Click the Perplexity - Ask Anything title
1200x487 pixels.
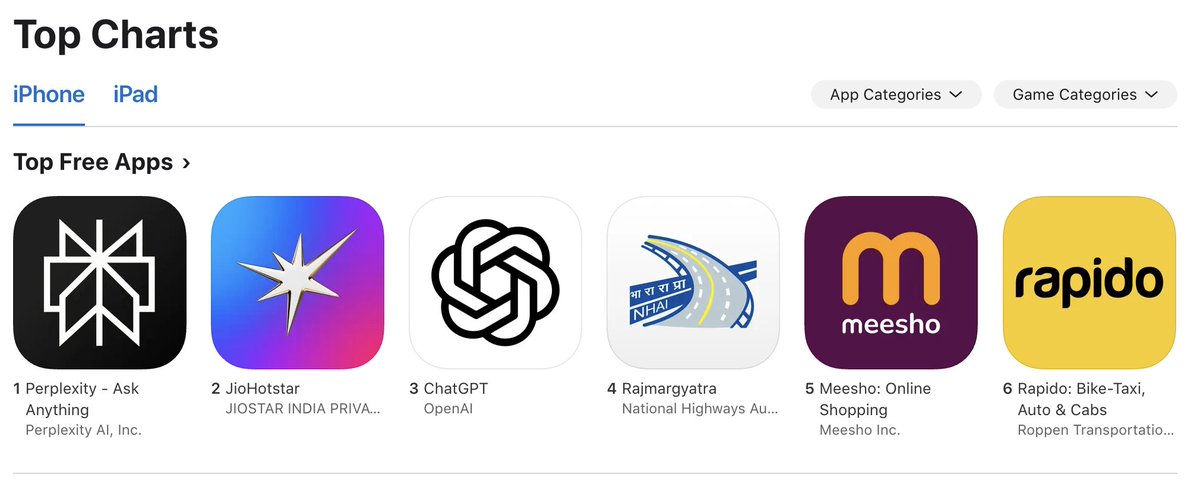[82, 399]
